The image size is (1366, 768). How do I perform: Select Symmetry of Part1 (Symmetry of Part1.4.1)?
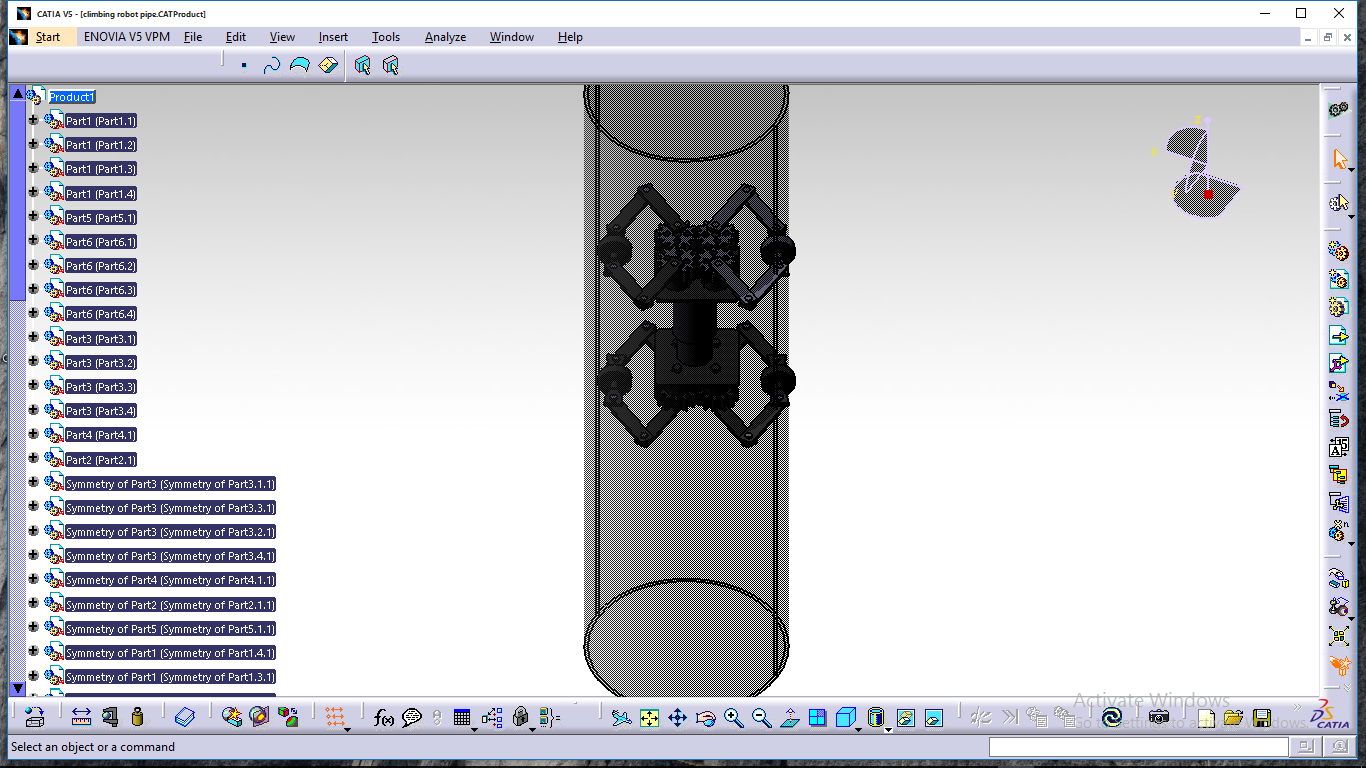[170, 652]
